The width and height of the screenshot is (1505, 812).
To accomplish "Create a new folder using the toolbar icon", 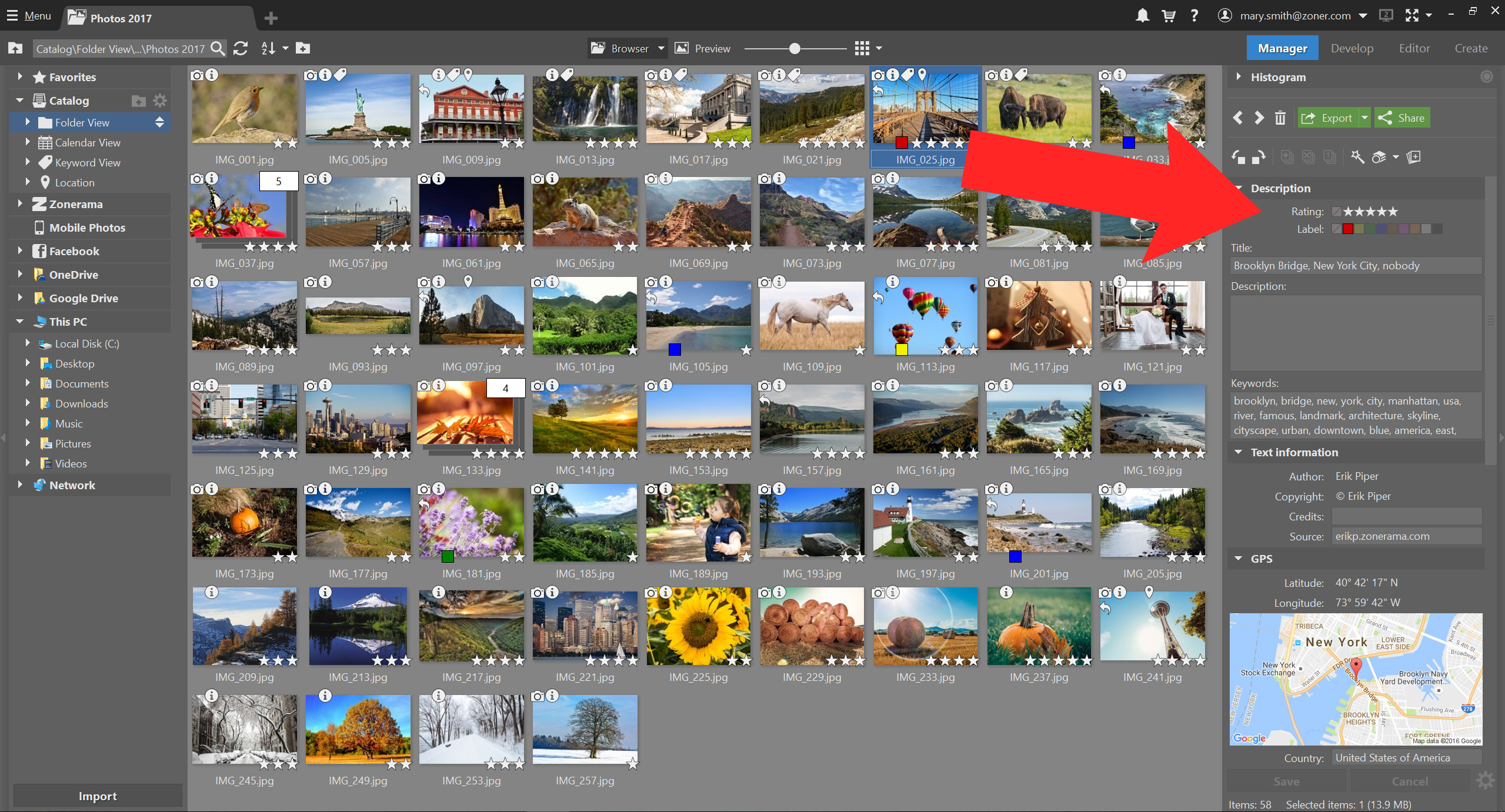I will click(303, 48).
